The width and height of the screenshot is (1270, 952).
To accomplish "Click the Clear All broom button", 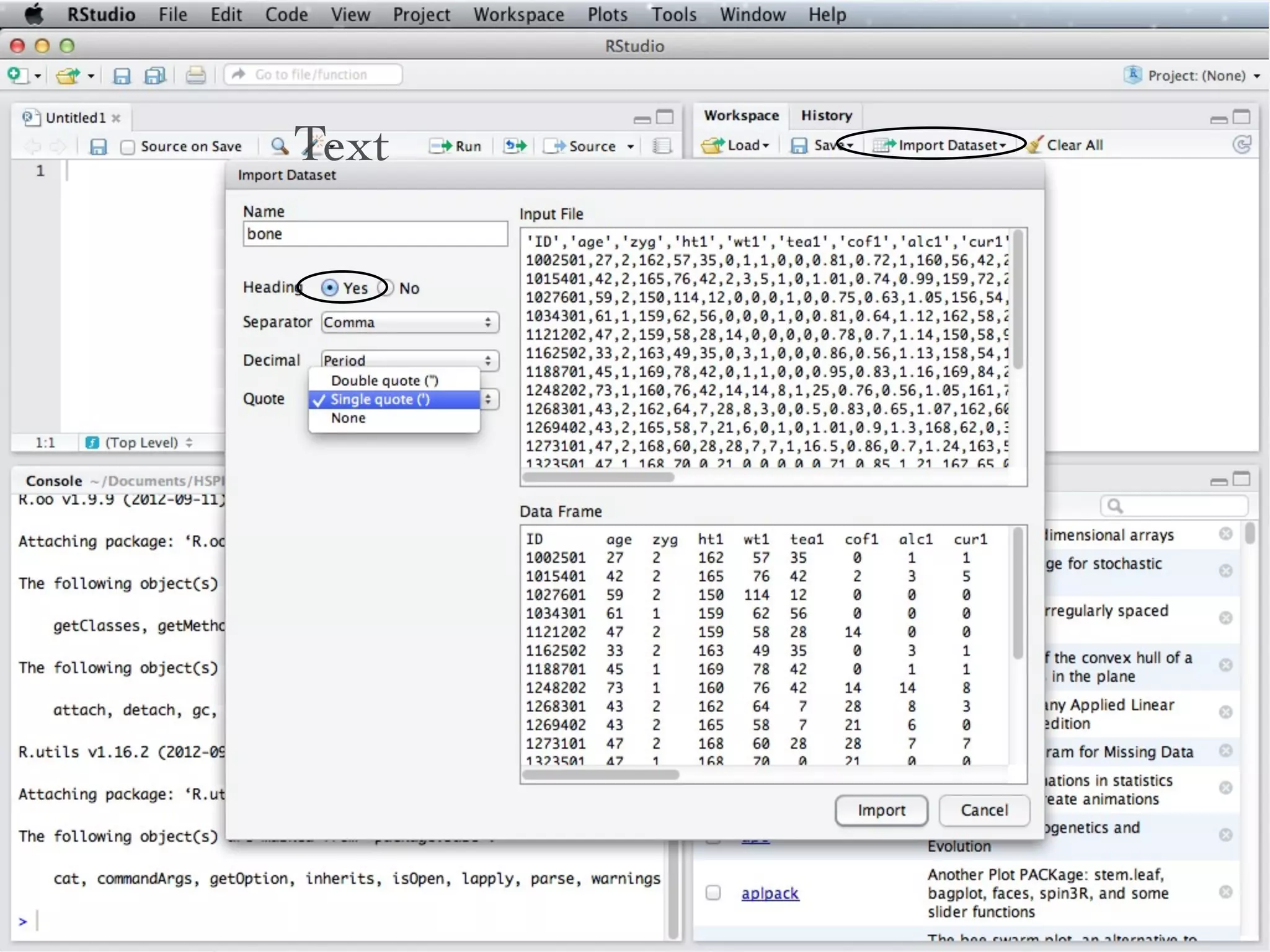I will point(1065,144).
